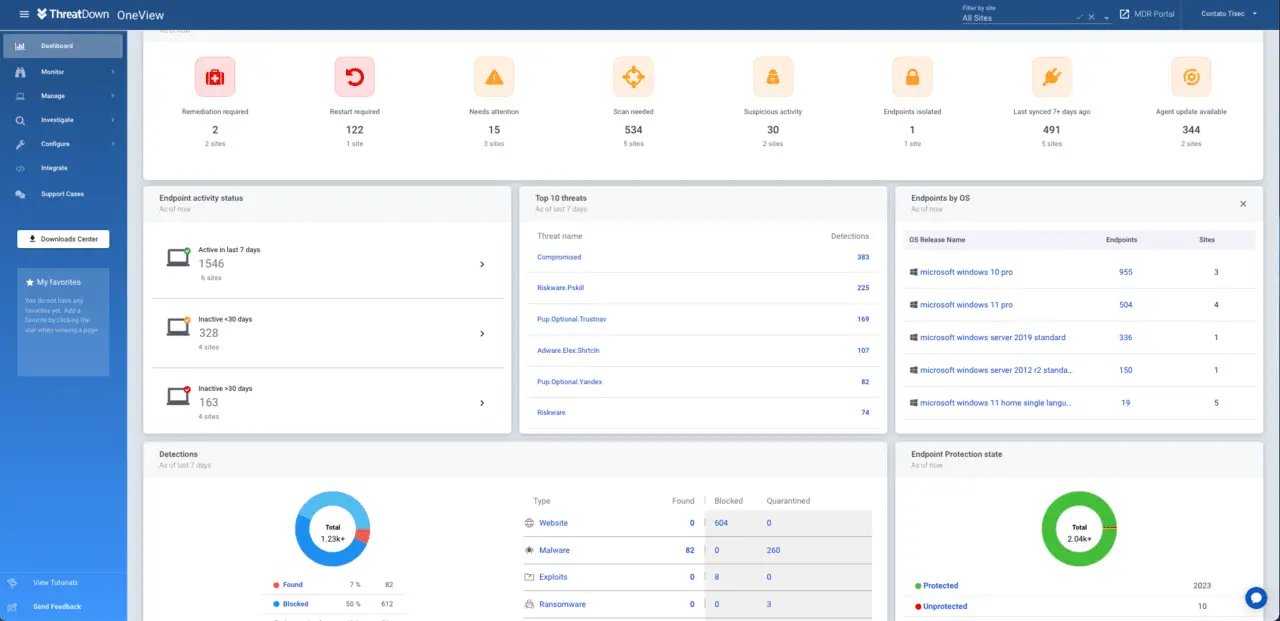The width and height of the screenshot is (1280, 621).
Task: Select the Dashboard icon in the sidebar
Action: [x=20, y=45]
